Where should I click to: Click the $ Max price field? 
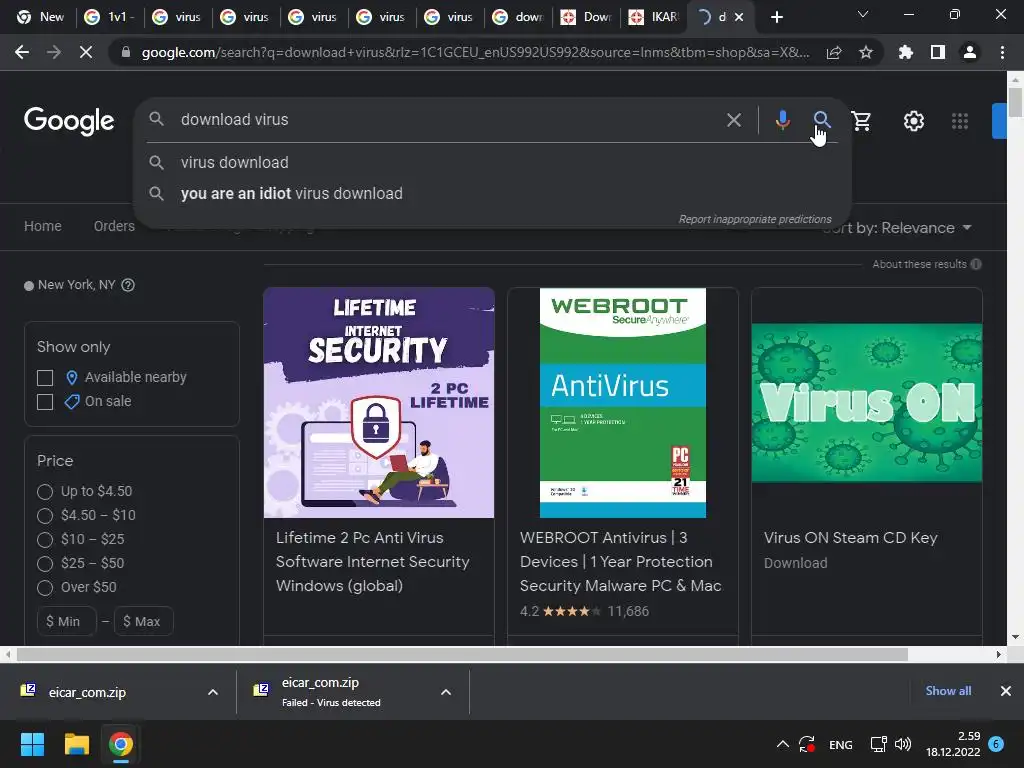coord(144,622)
